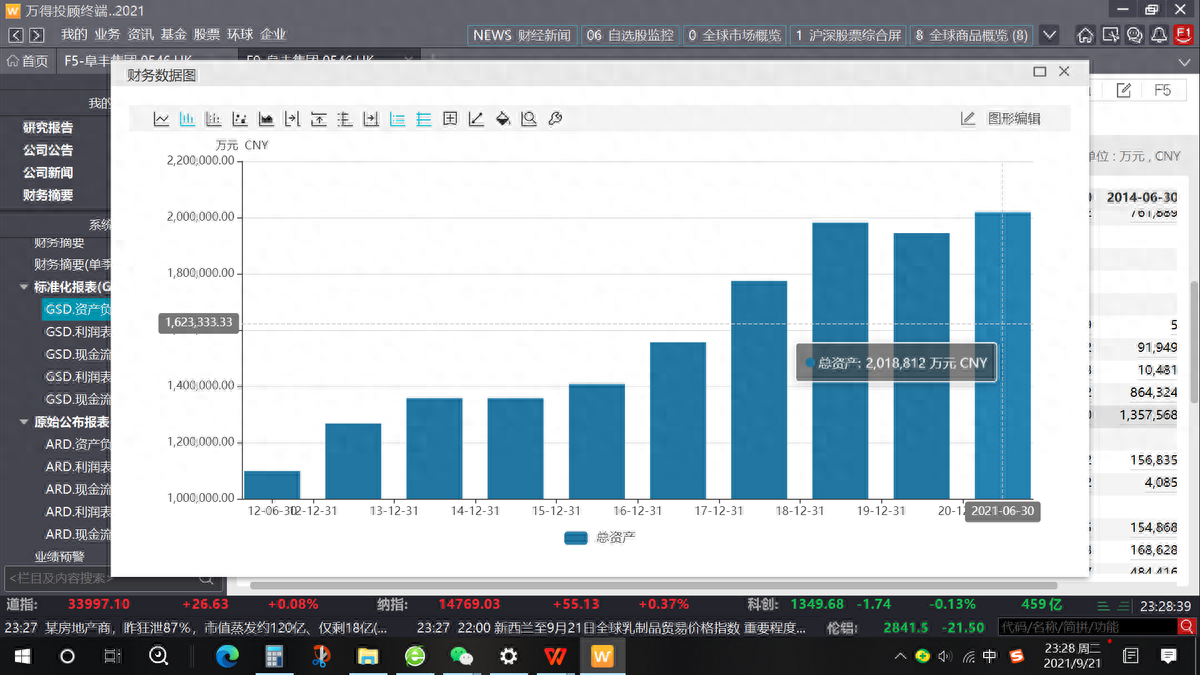
Task: Toggle data table grid icon
Action: tap(450, 119)
